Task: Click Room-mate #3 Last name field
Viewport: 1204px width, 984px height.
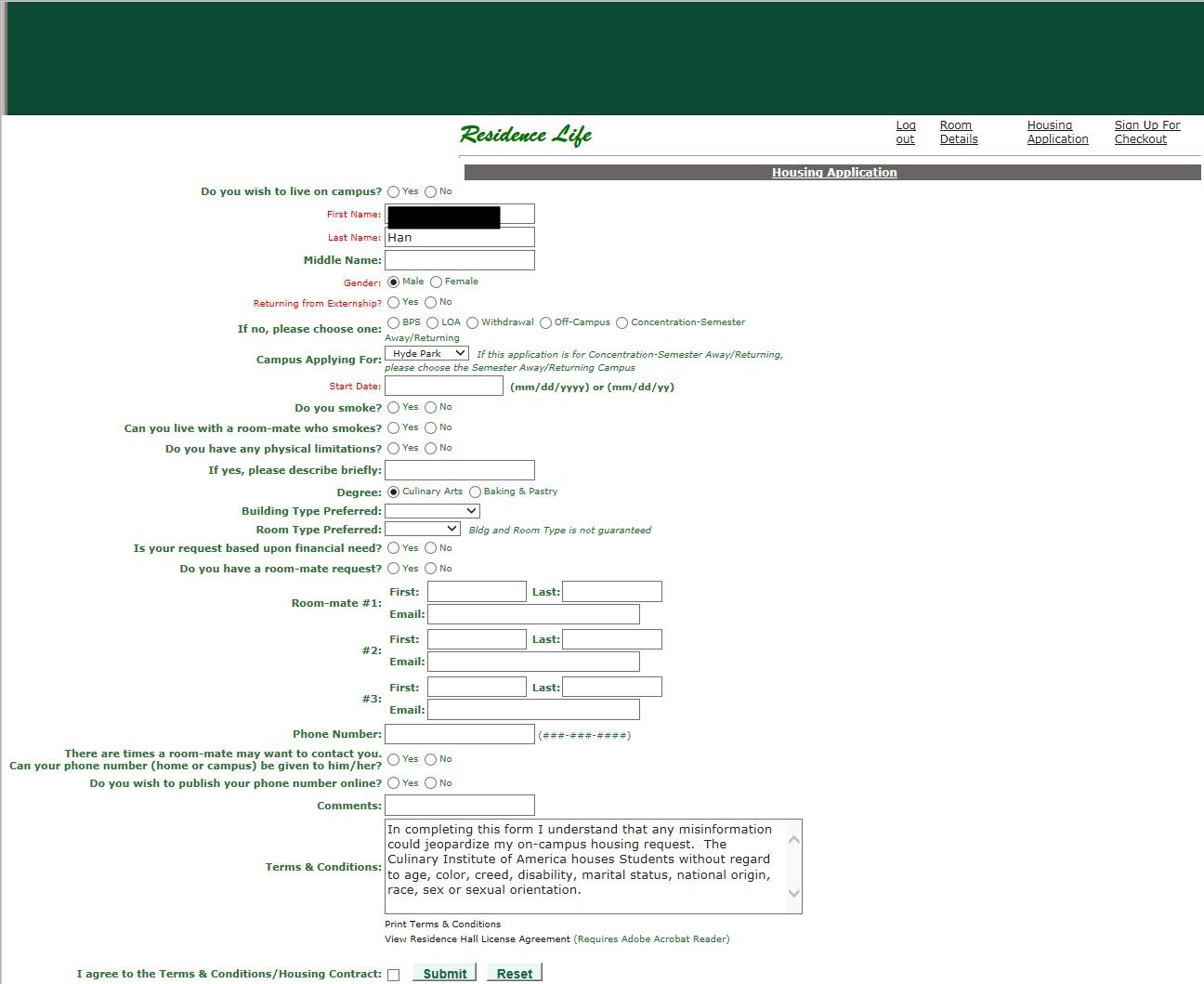Action: (x=612, y=687)
